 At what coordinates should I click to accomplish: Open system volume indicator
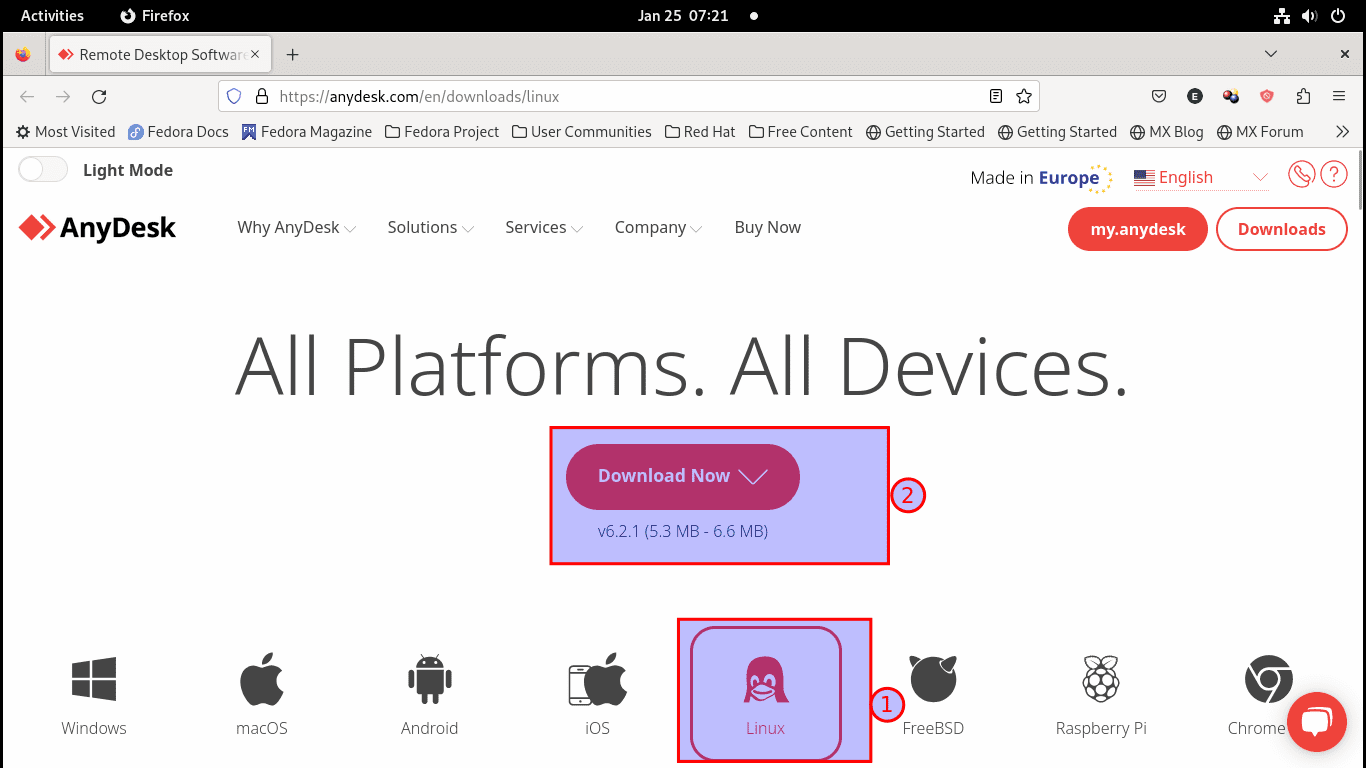(x=1310, y=16)
